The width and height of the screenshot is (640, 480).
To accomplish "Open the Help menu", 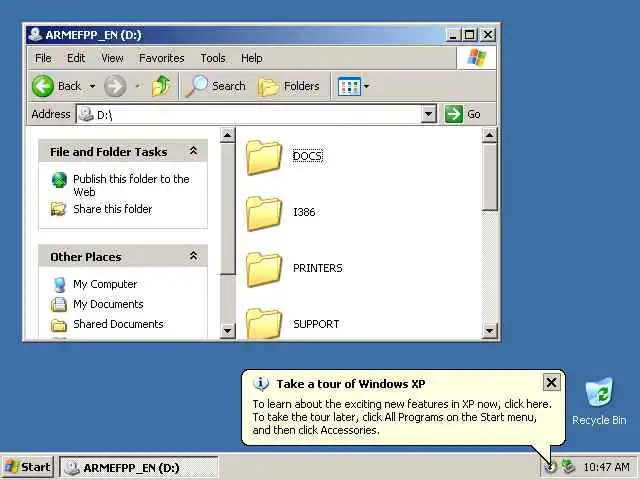I will point(251,58).
